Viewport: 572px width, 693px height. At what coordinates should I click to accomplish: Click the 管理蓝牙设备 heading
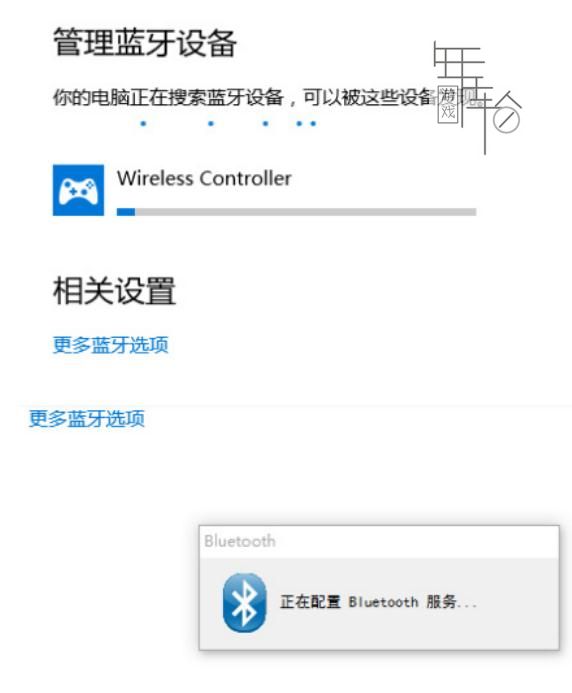click(x=145, y=43)
